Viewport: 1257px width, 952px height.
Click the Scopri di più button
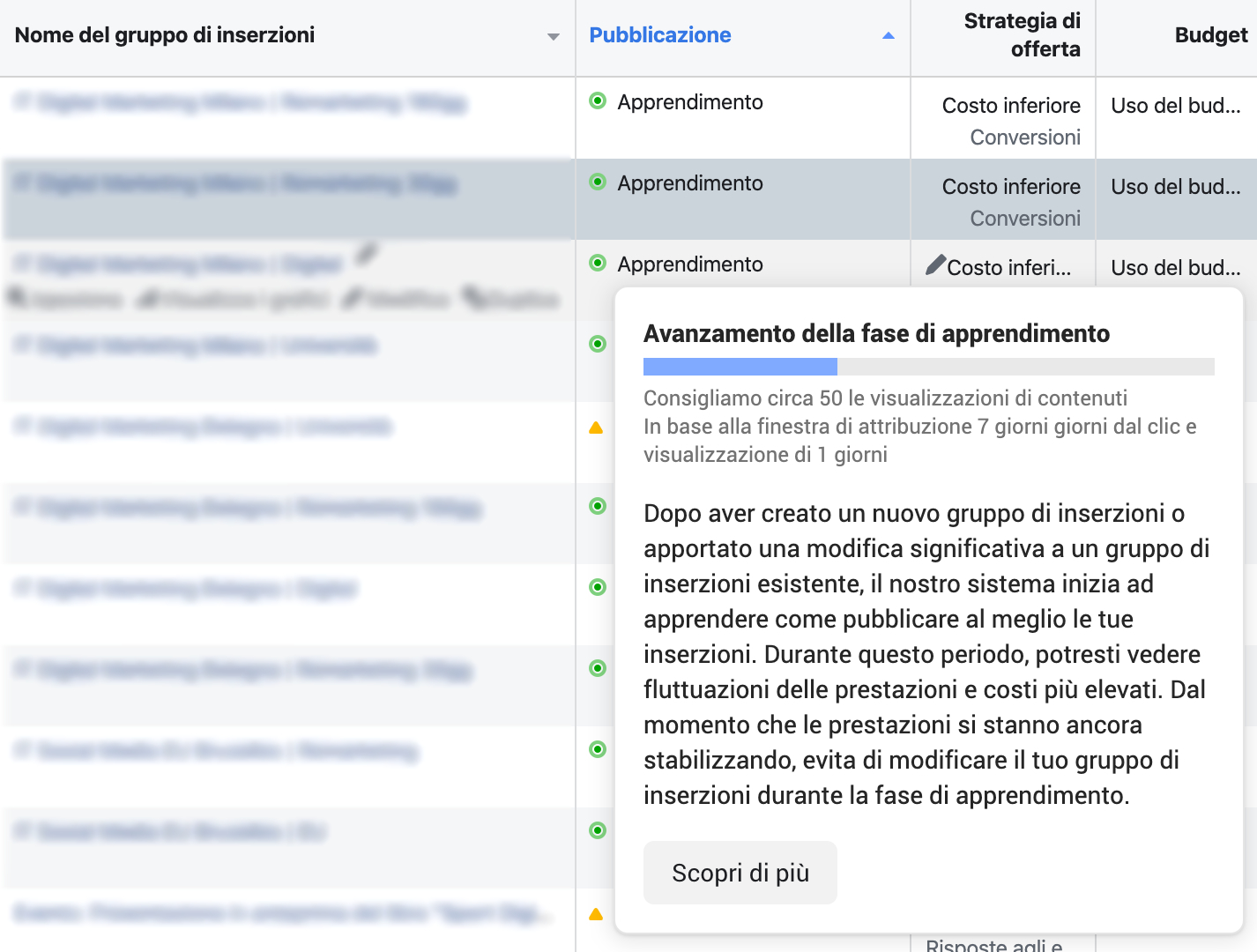tap(740, 873)
